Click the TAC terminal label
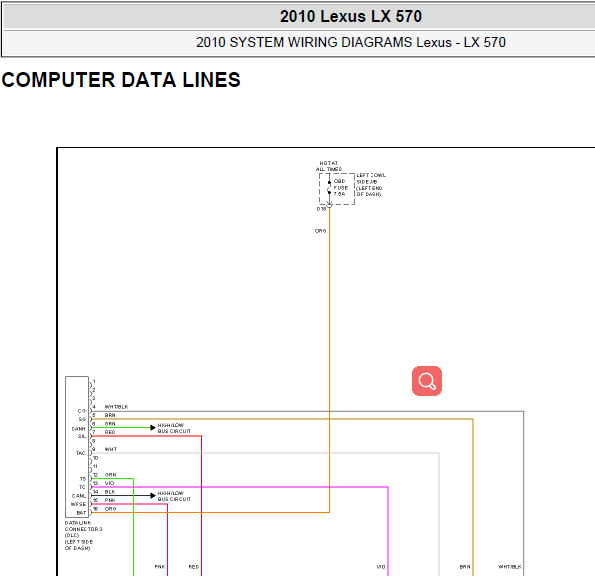595x576 pixels. [x=81, y=453]
